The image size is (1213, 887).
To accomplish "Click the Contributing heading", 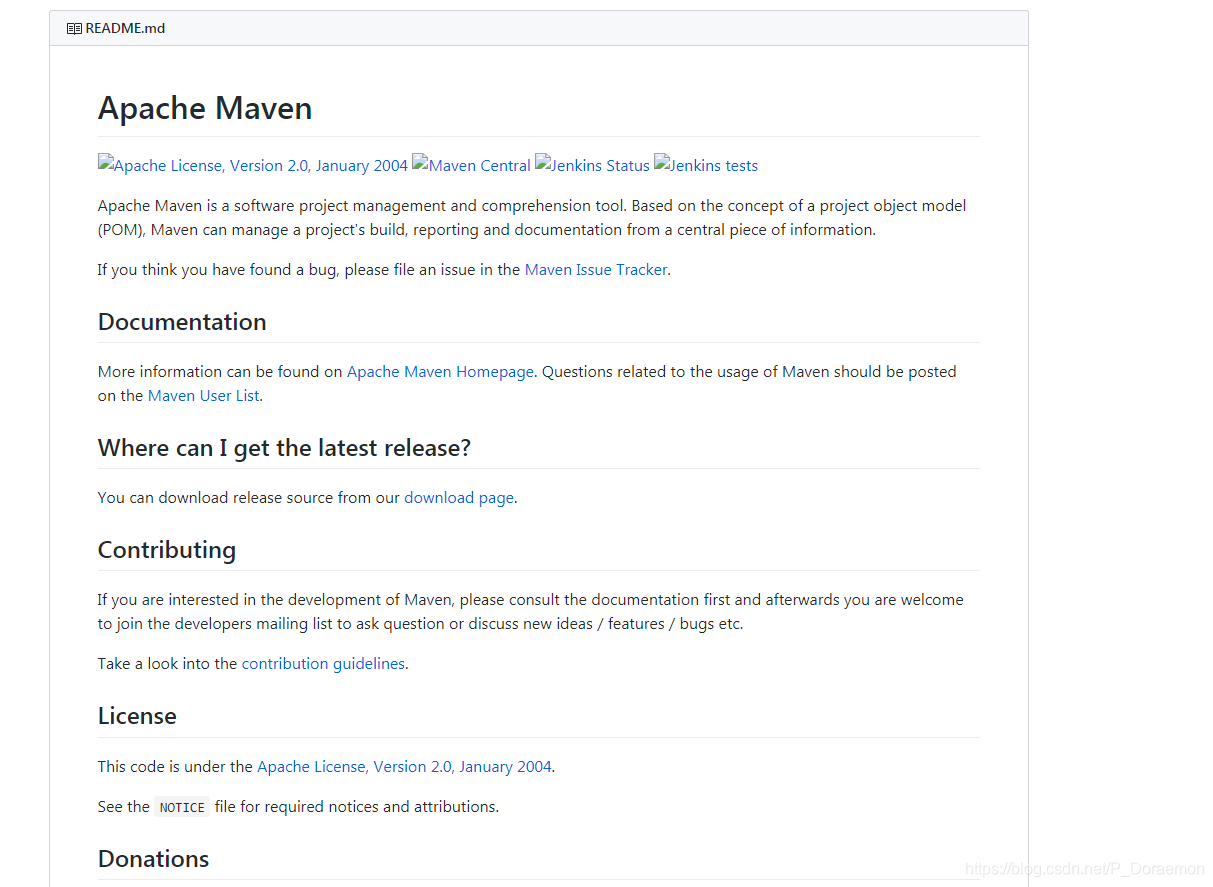I will tap(167, 550).
